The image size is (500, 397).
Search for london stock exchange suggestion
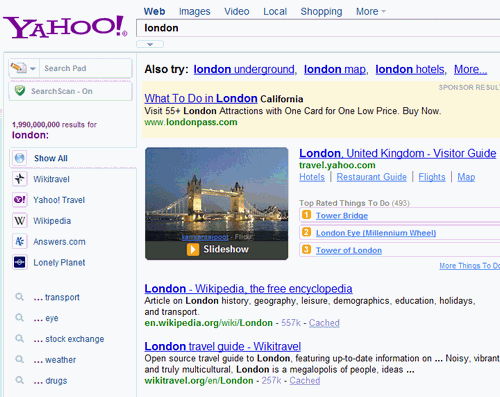69,339
